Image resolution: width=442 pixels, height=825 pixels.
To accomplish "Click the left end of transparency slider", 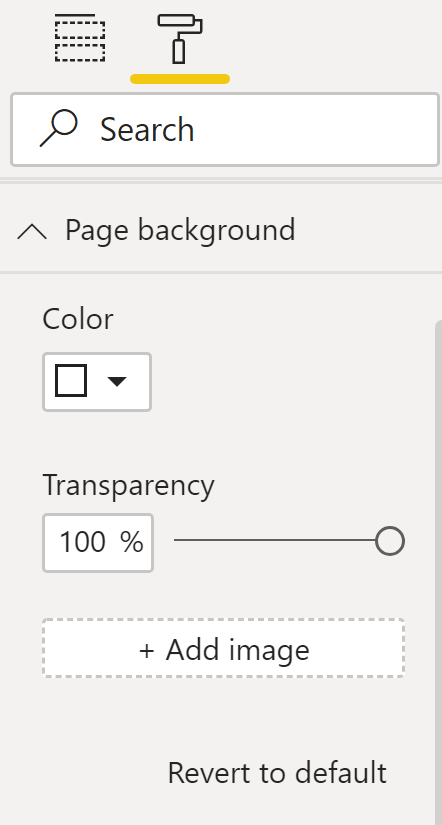I will pyautogui.click(x=176, y=540).
